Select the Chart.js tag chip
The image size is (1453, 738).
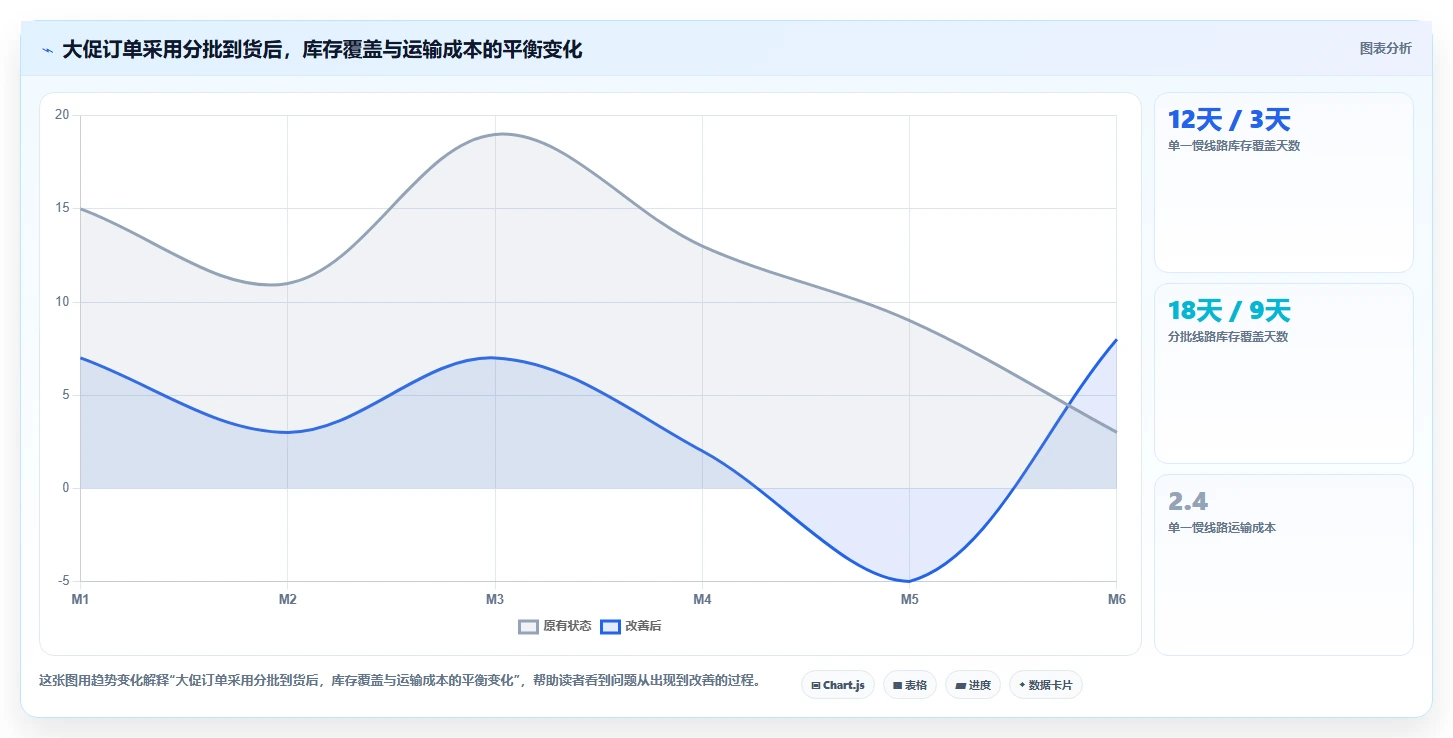click(x=838, y=685)
